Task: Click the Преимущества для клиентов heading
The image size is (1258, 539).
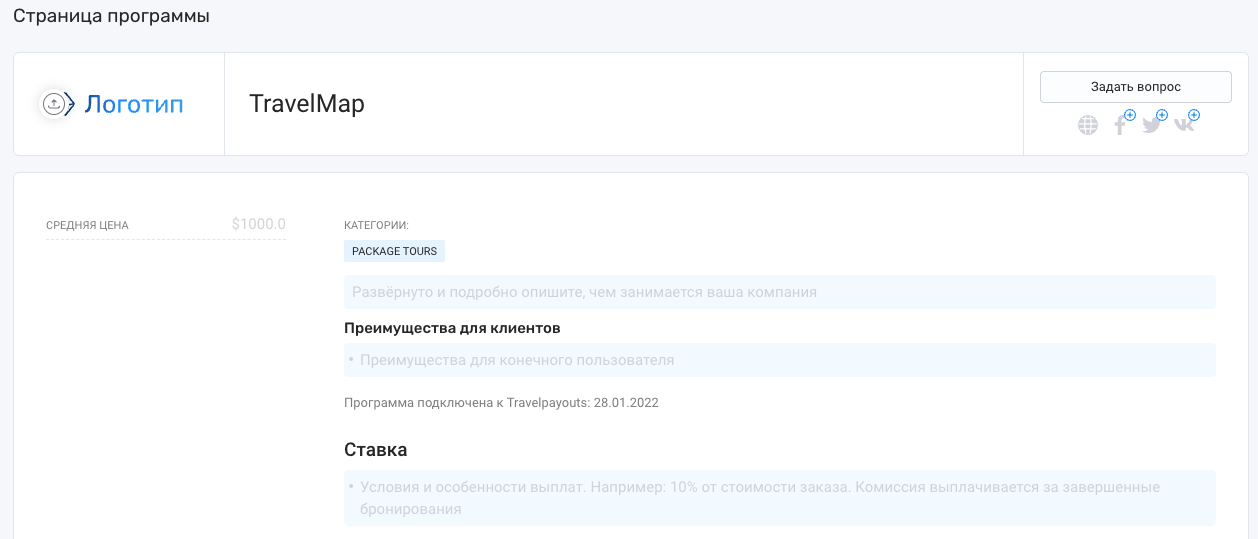Action: tap(452, 328)
